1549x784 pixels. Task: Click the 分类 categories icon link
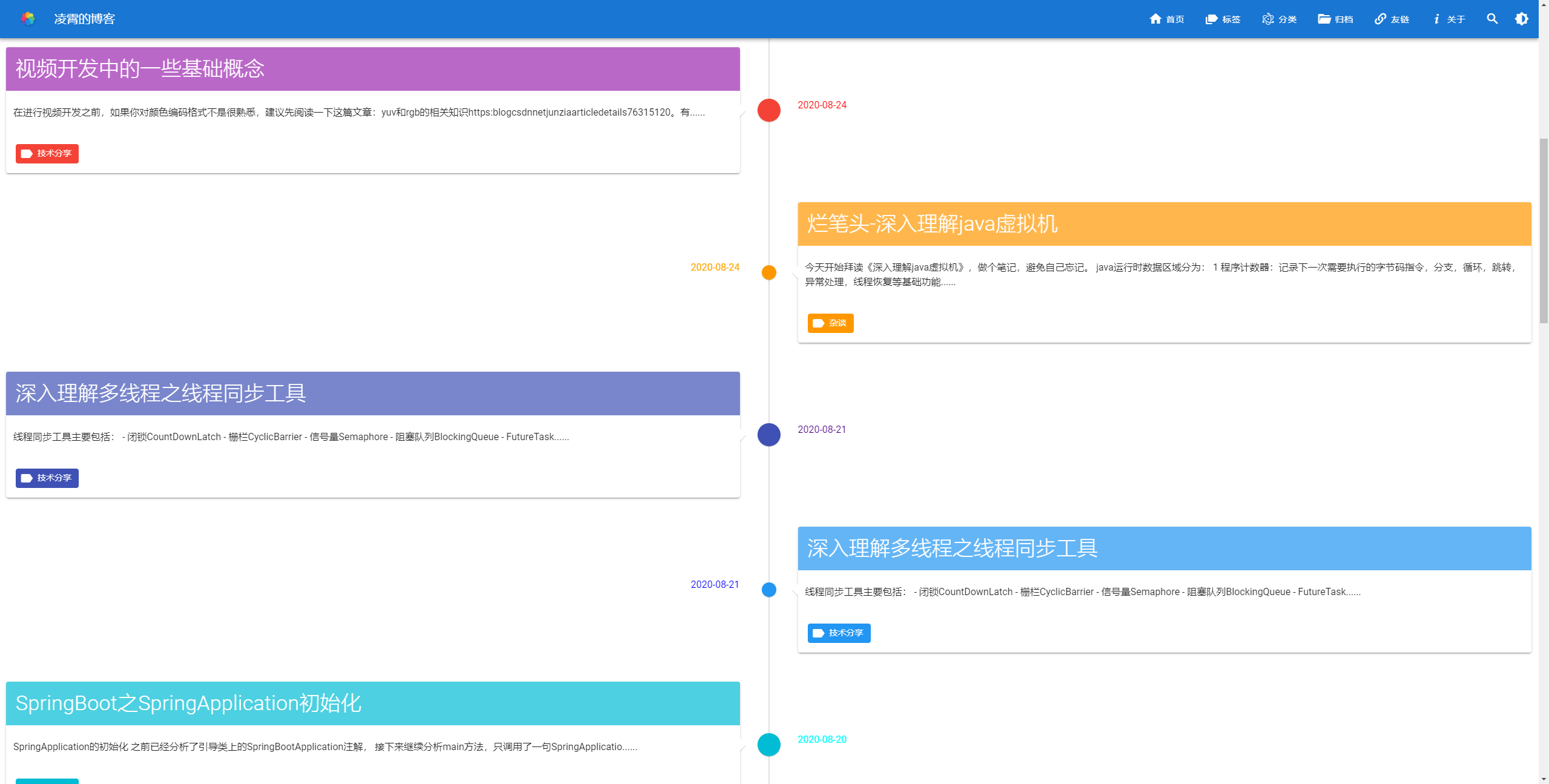1268,19
